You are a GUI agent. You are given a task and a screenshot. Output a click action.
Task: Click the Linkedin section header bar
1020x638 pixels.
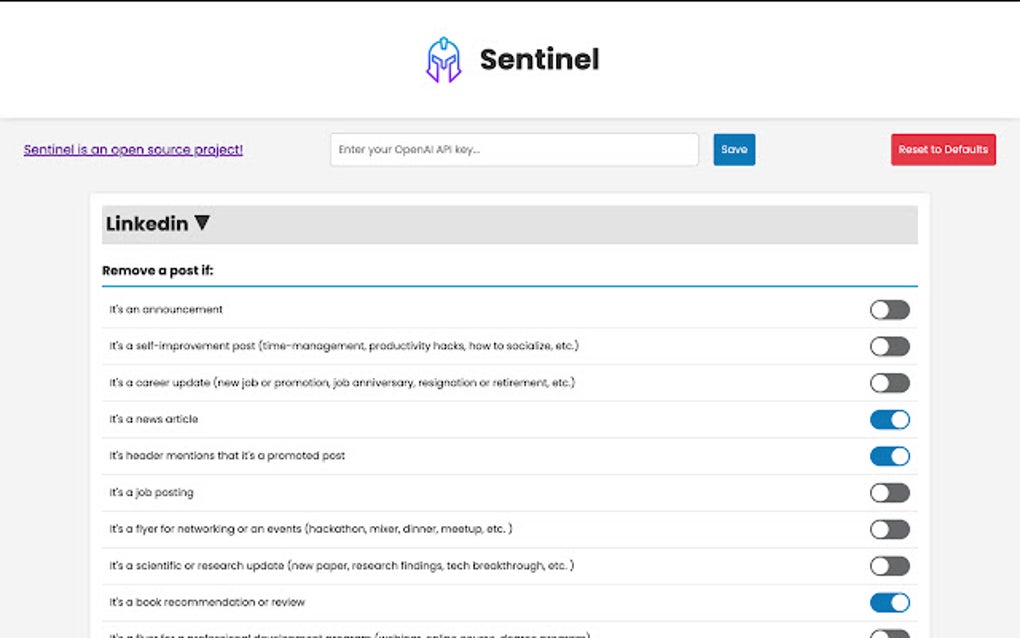tap(510, 223)
